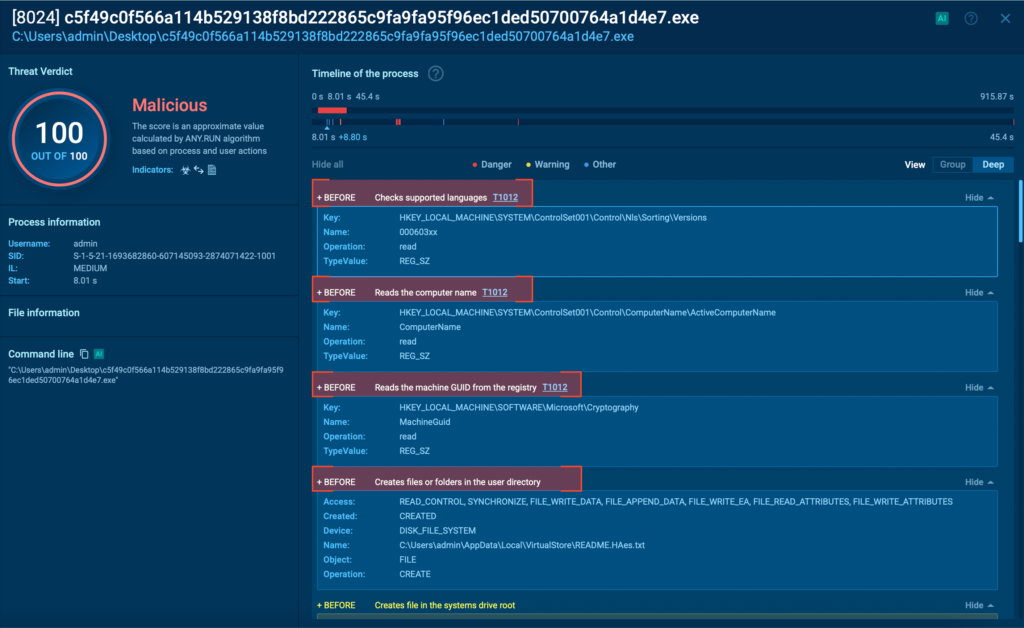Click the AI badge next to Command line
The width and height of the screenshot is (1024, 628).
pos(99,354)
